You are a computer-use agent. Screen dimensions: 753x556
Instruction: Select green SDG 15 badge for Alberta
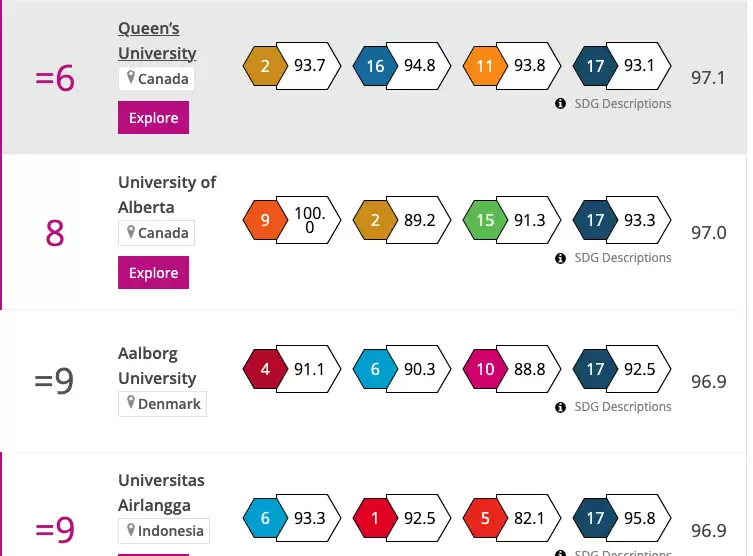coord(485,220)
